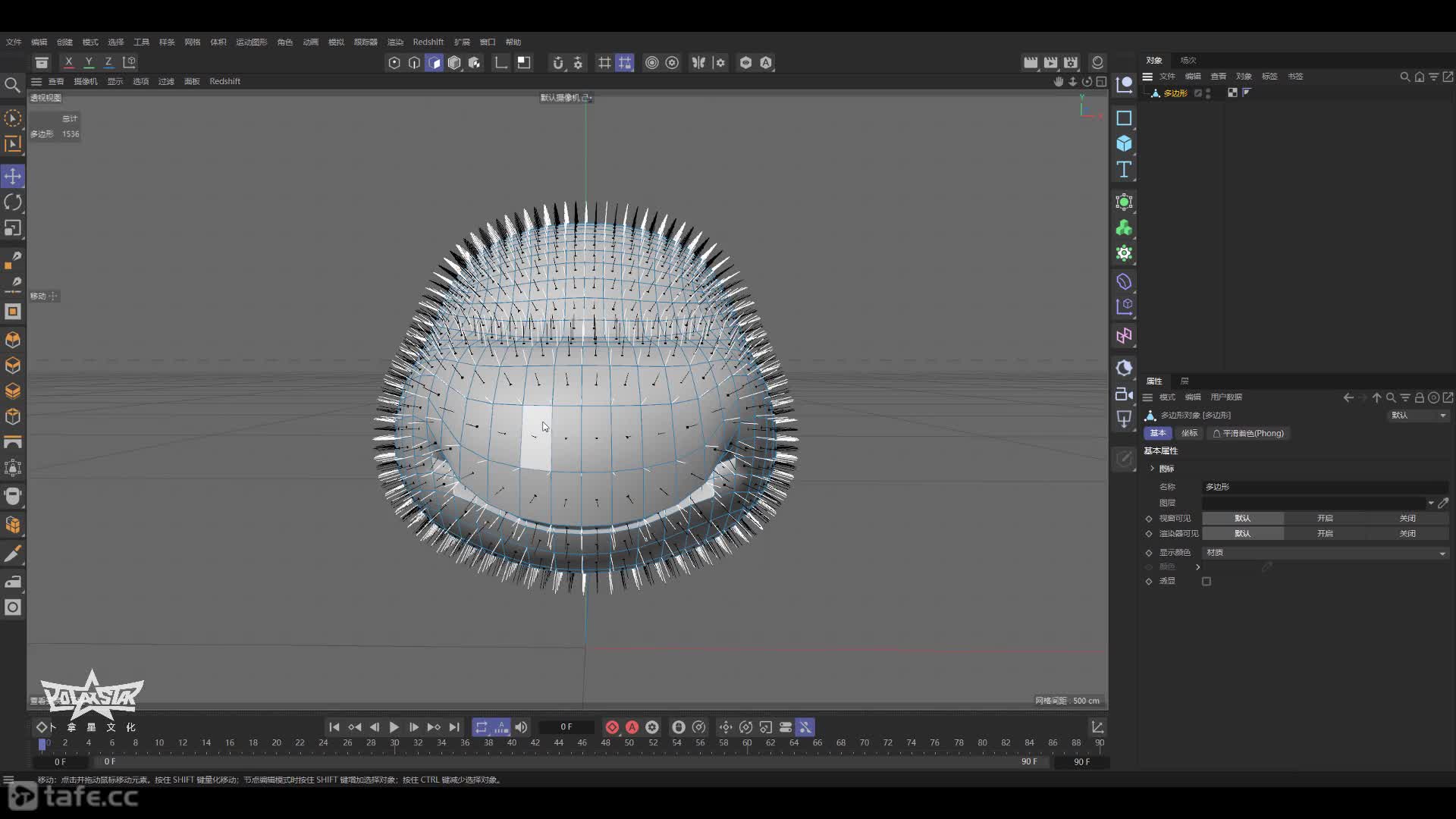This screenshot has height=819, width=1456.
Task: Click the Rectangle spline icon
Action: point(1124,118)
